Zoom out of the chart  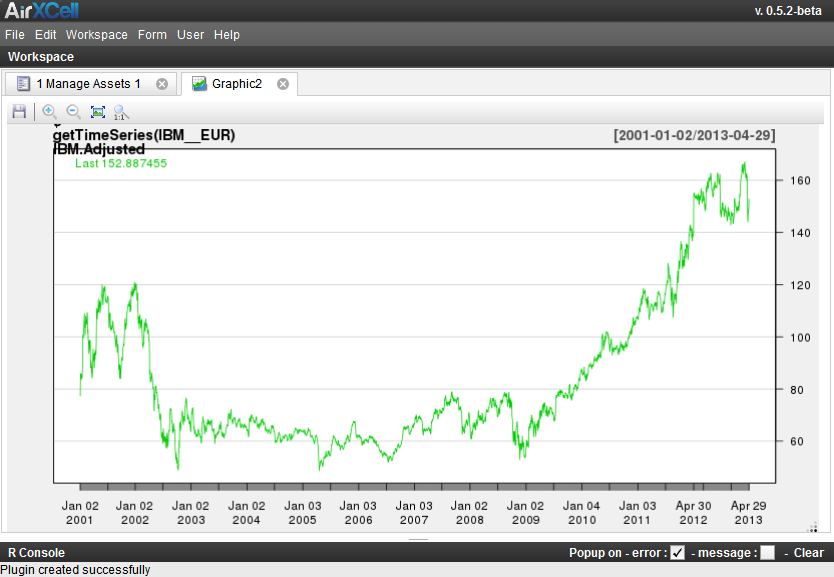pos(73,112)
